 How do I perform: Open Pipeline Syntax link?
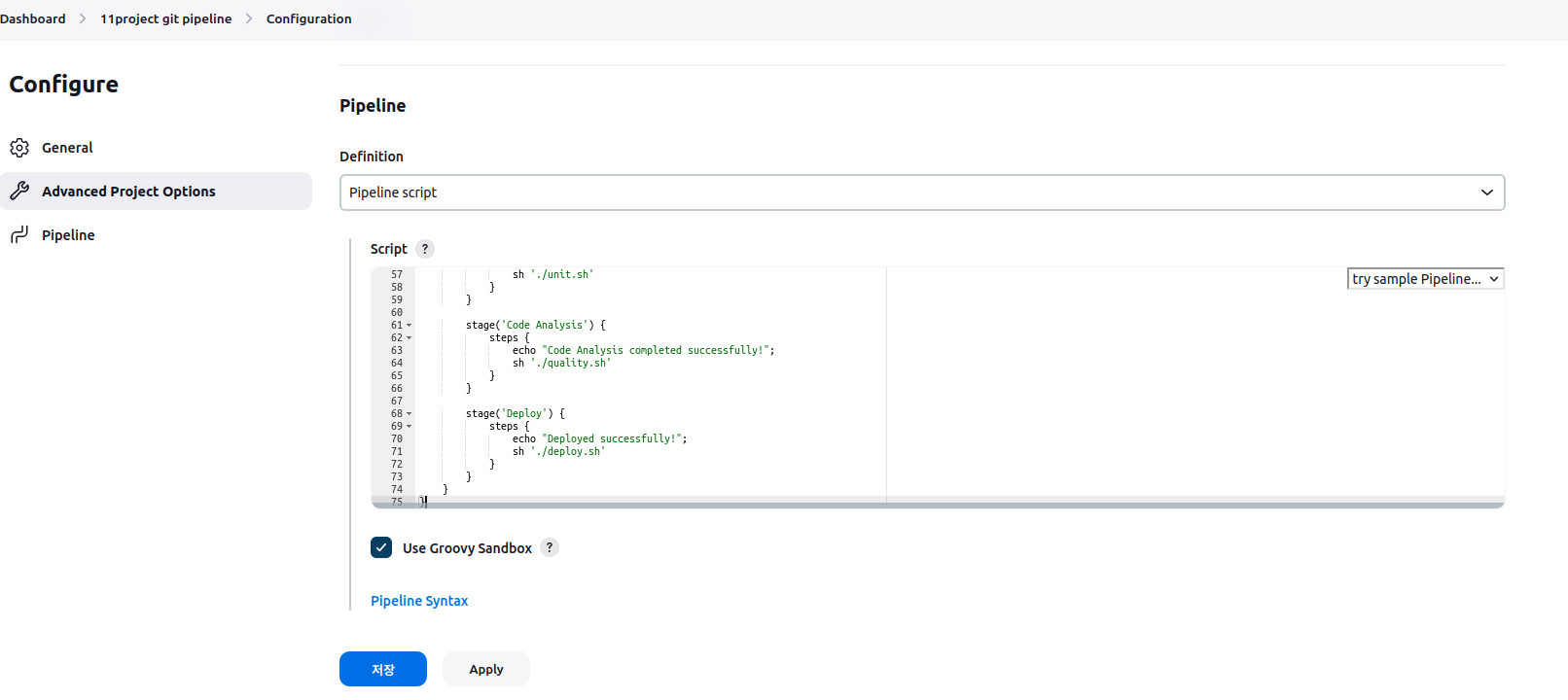[x=419, y=601]
